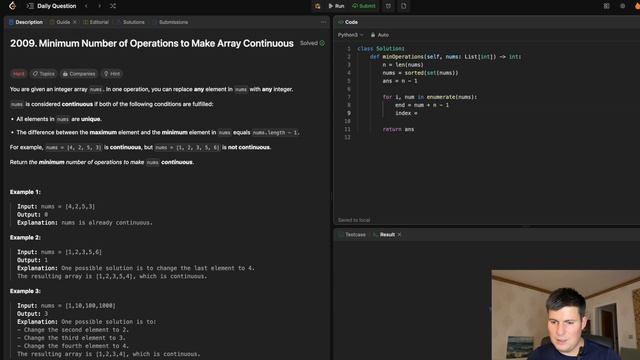This screenshot has width=640, height=360.
Task: Run the code
Action: point(336,6)
